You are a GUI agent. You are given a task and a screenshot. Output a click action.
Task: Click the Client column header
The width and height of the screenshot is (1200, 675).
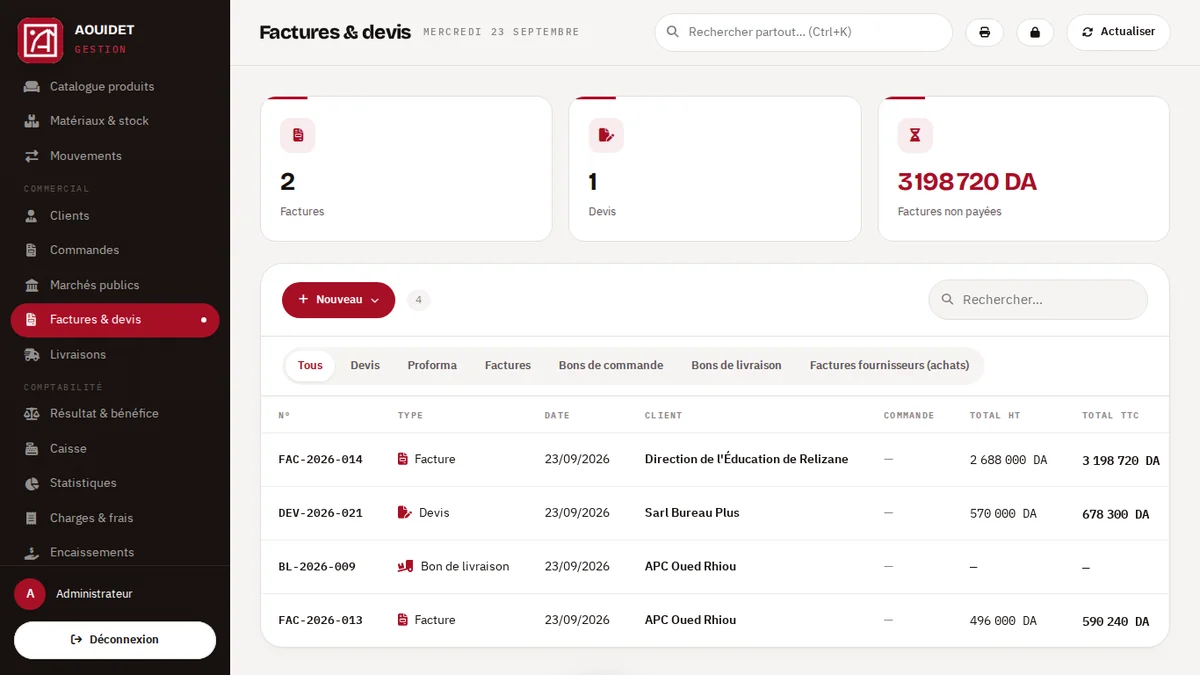(x=663, y=416)
